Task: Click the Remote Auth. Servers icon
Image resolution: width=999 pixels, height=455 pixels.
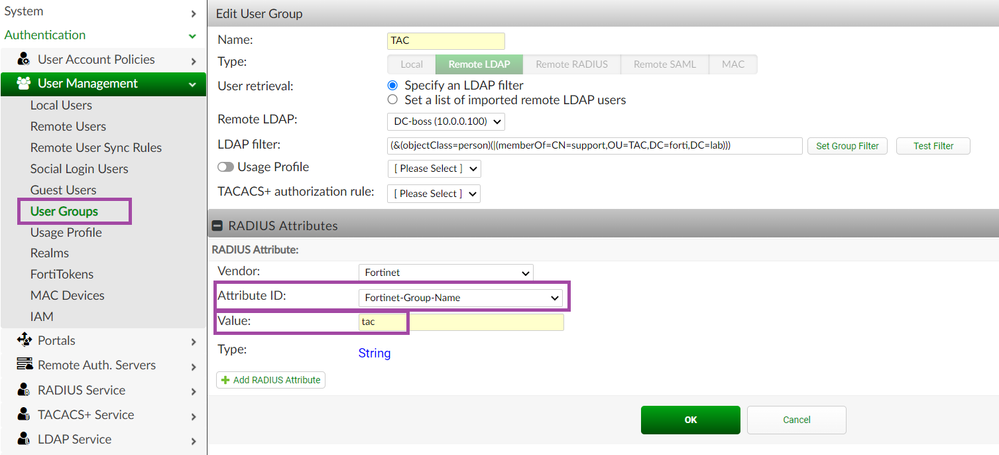Action: pyautogui.click(x=24, y=365)
